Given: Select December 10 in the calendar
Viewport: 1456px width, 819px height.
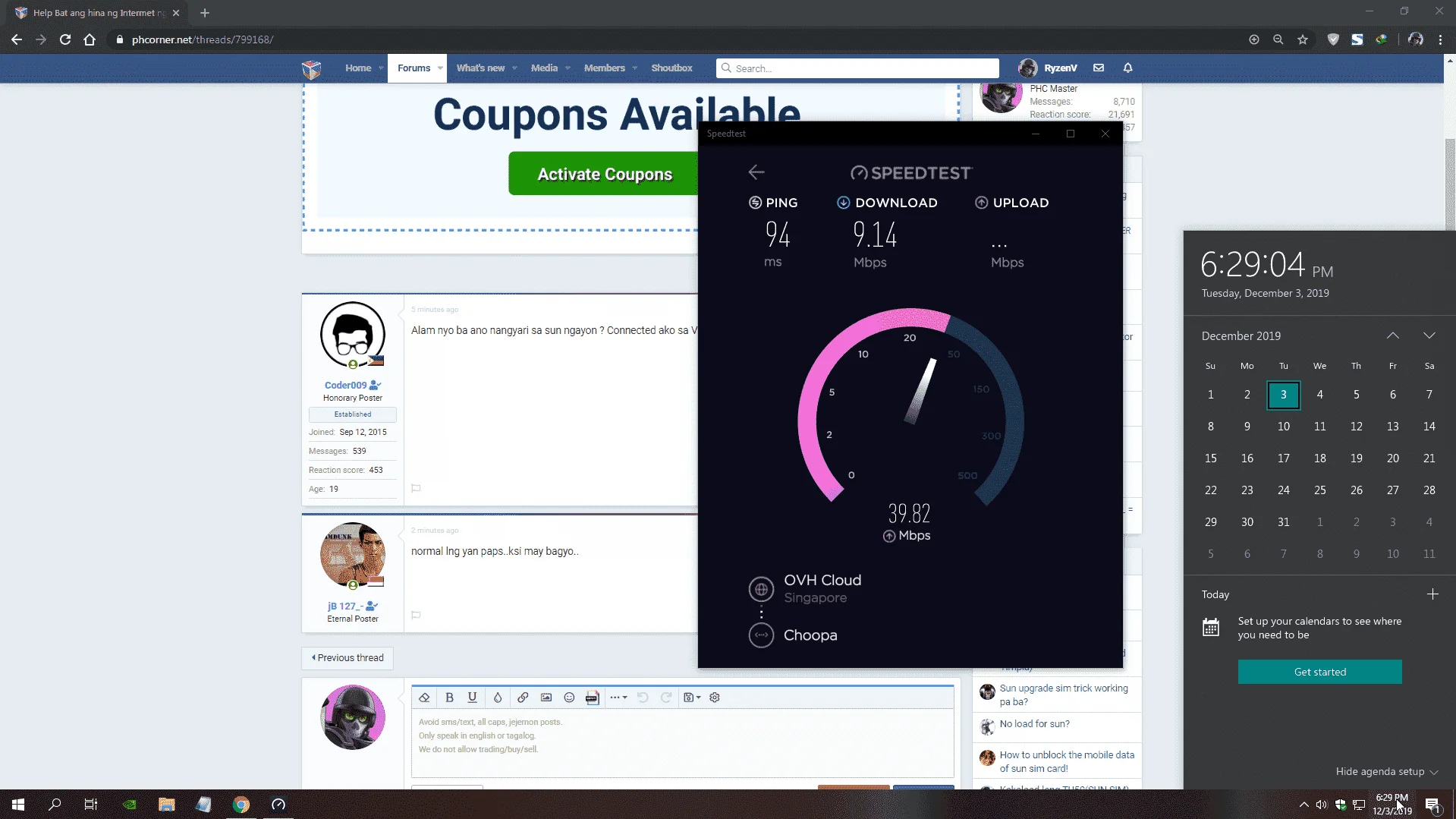Looking at the screenshot, I should click(x=1283, y=427).
